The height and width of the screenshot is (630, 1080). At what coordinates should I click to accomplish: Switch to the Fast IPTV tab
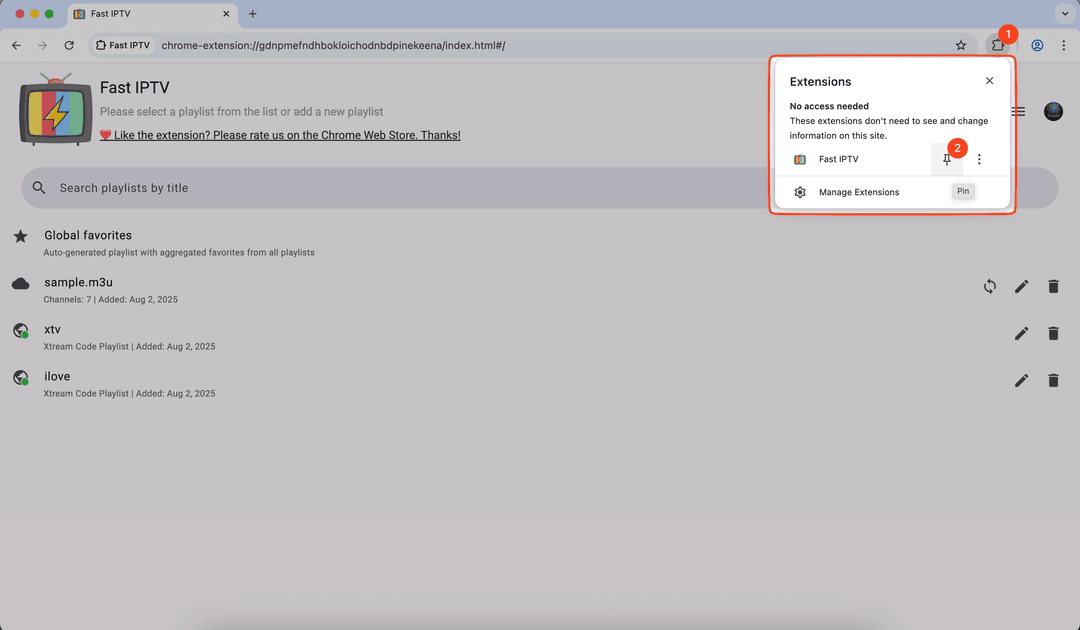pos(152,14)
